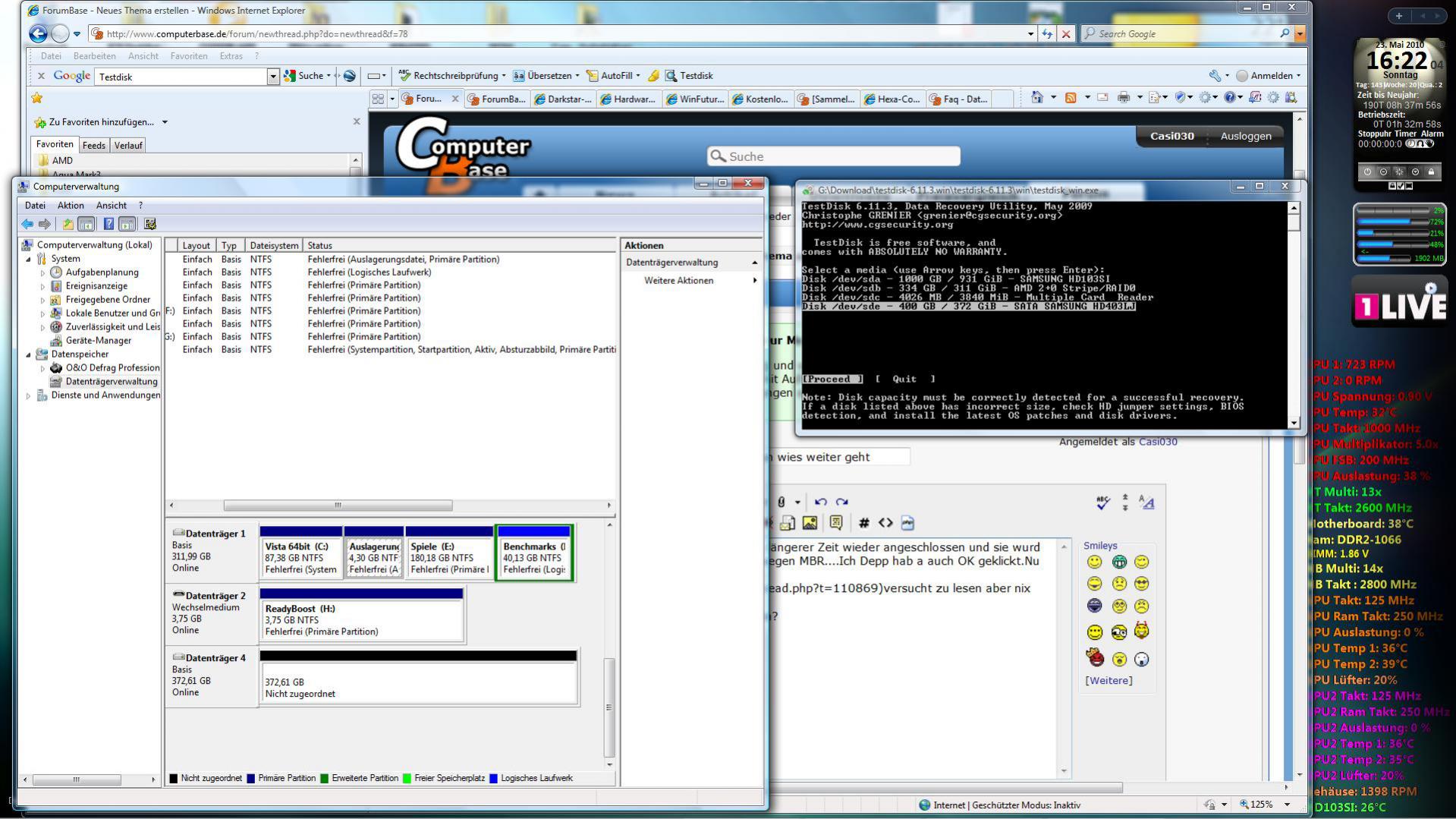Click the <> code icon in the editor
The width and height of the screenshot is (1456, 819).
(x=885, y=523)
